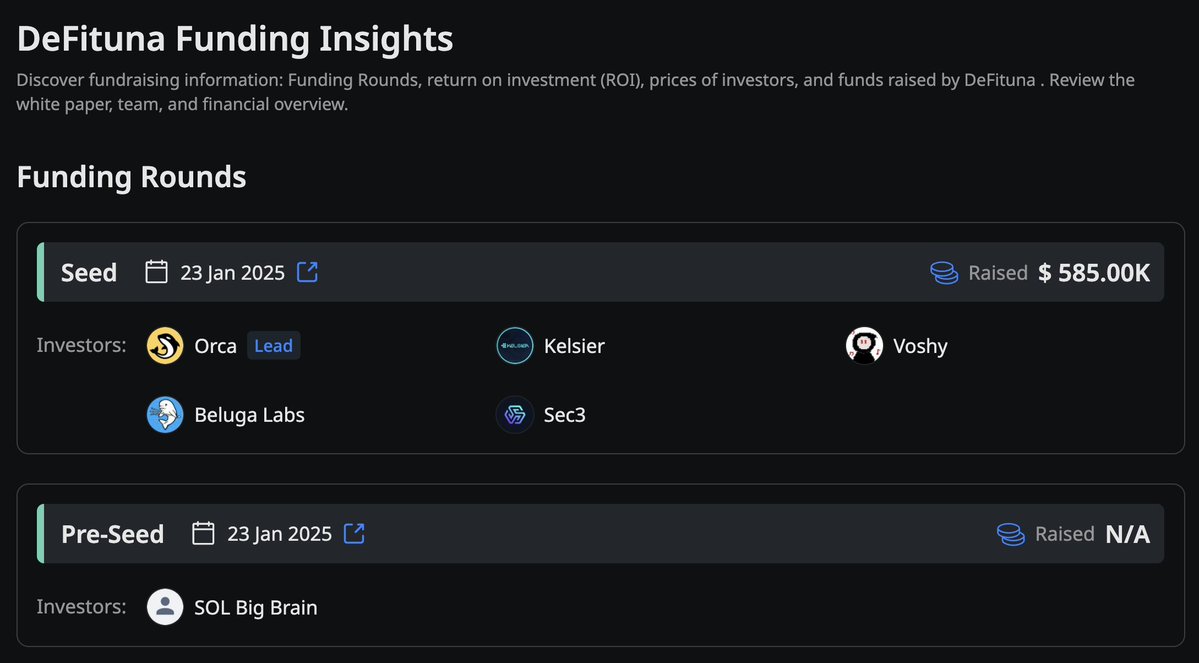Click the Raised label in Pre-Seed header

click(1064, 534)
